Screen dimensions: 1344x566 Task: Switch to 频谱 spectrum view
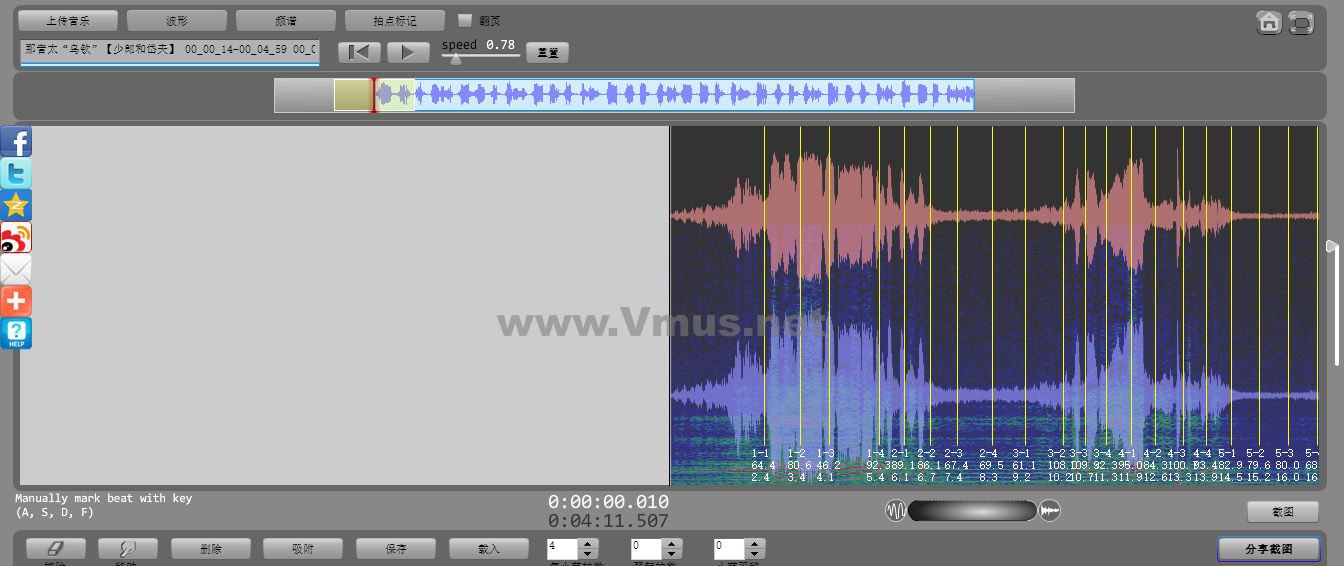click(286, 20)
